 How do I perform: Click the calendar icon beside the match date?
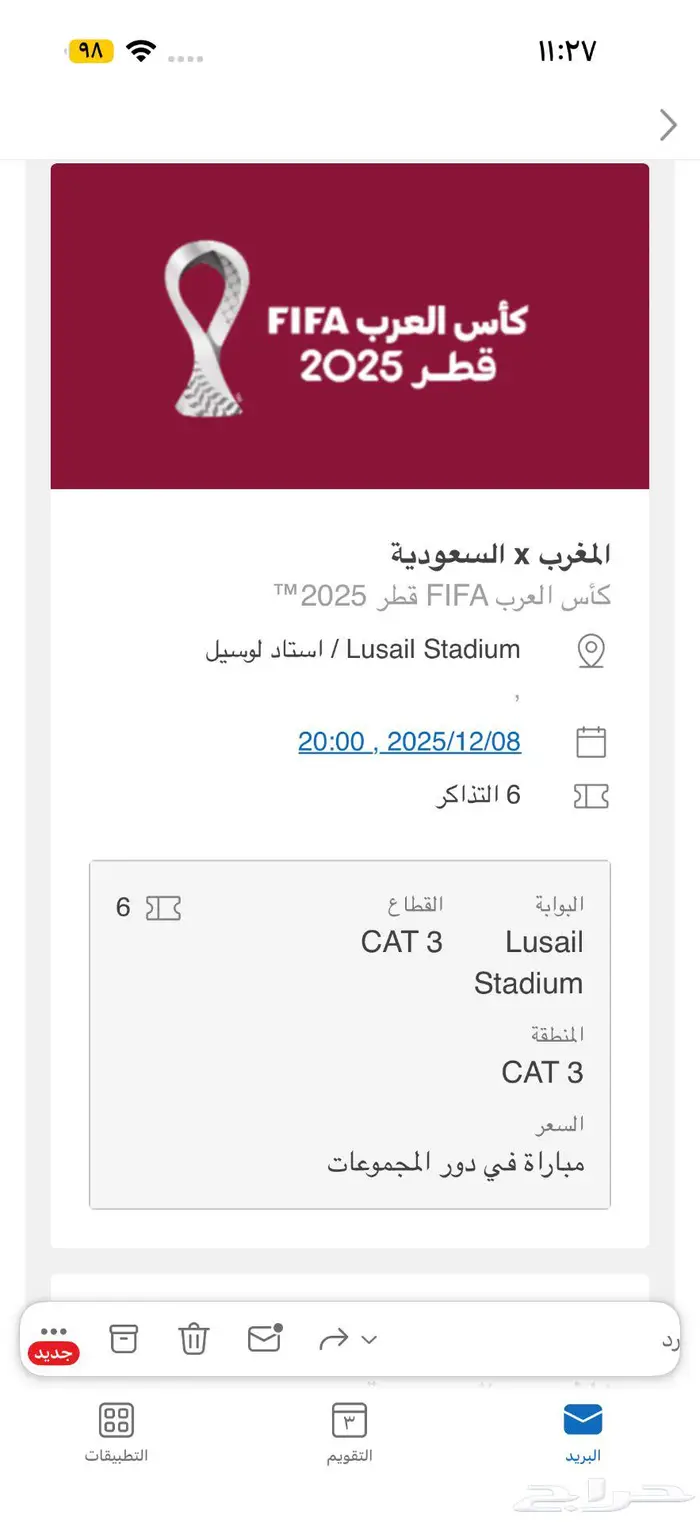click(591, 742)
